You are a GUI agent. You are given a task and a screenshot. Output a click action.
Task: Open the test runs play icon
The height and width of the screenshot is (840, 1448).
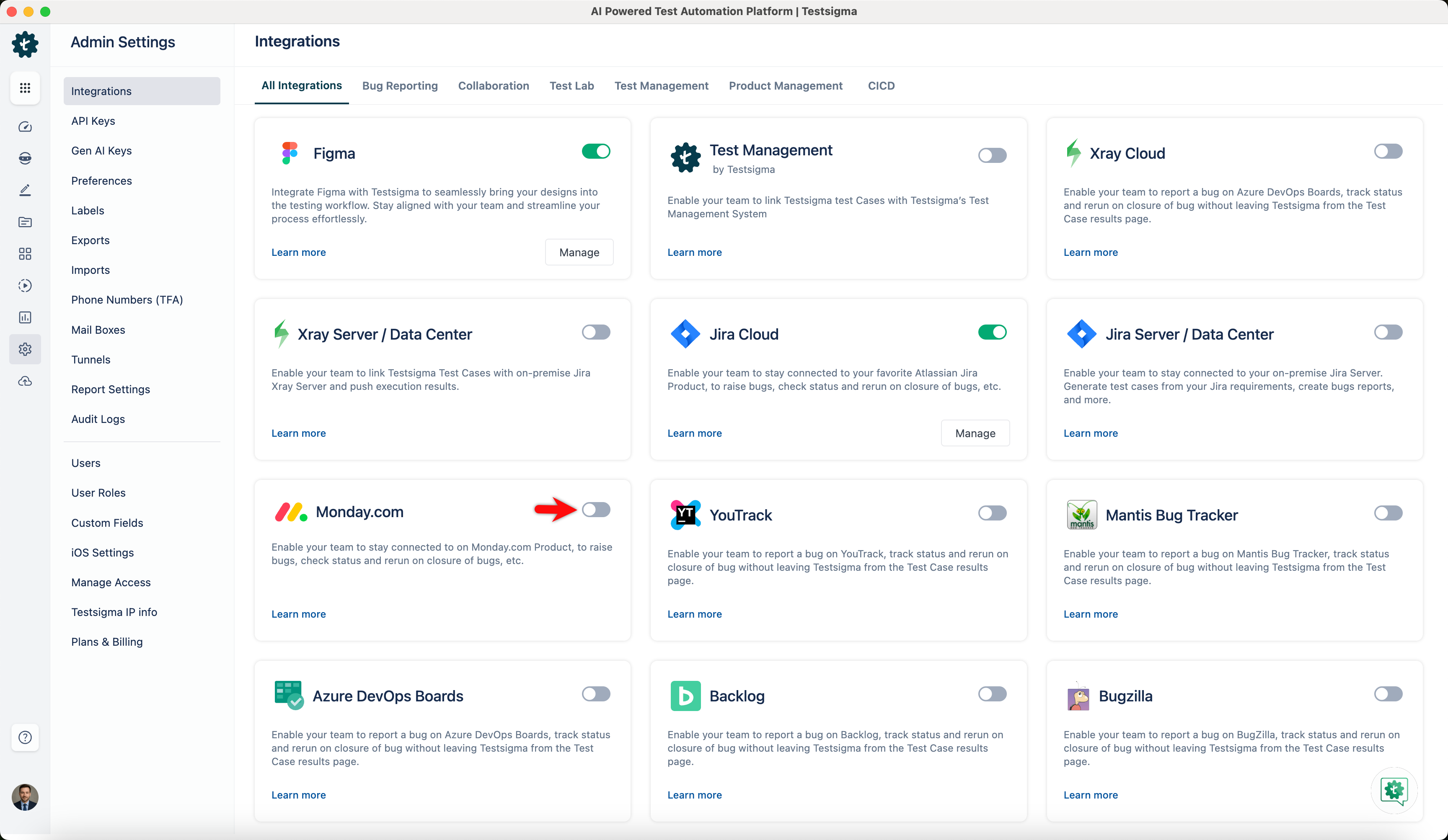click(25, 285)
